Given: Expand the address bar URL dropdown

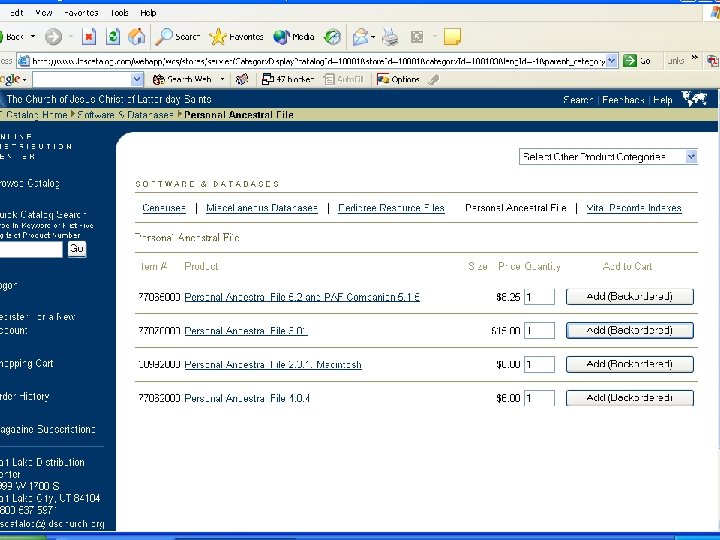Looking at the screenshot, I should click(611, 61).
